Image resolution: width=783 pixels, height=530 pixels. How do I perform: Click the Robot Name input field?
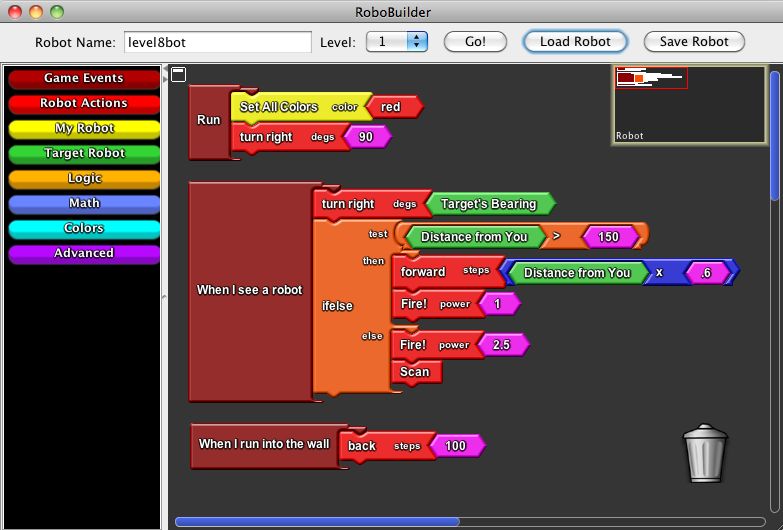(218, 42)
